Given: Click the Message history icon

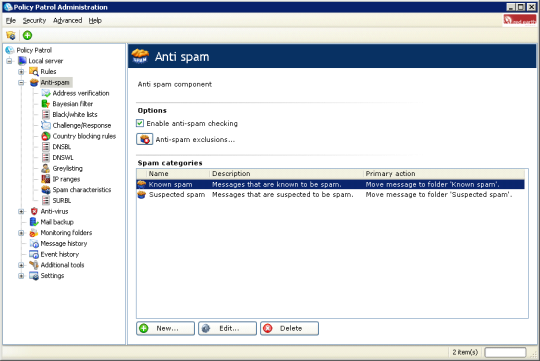Looking at the screenshot, I should coord(34,244).
